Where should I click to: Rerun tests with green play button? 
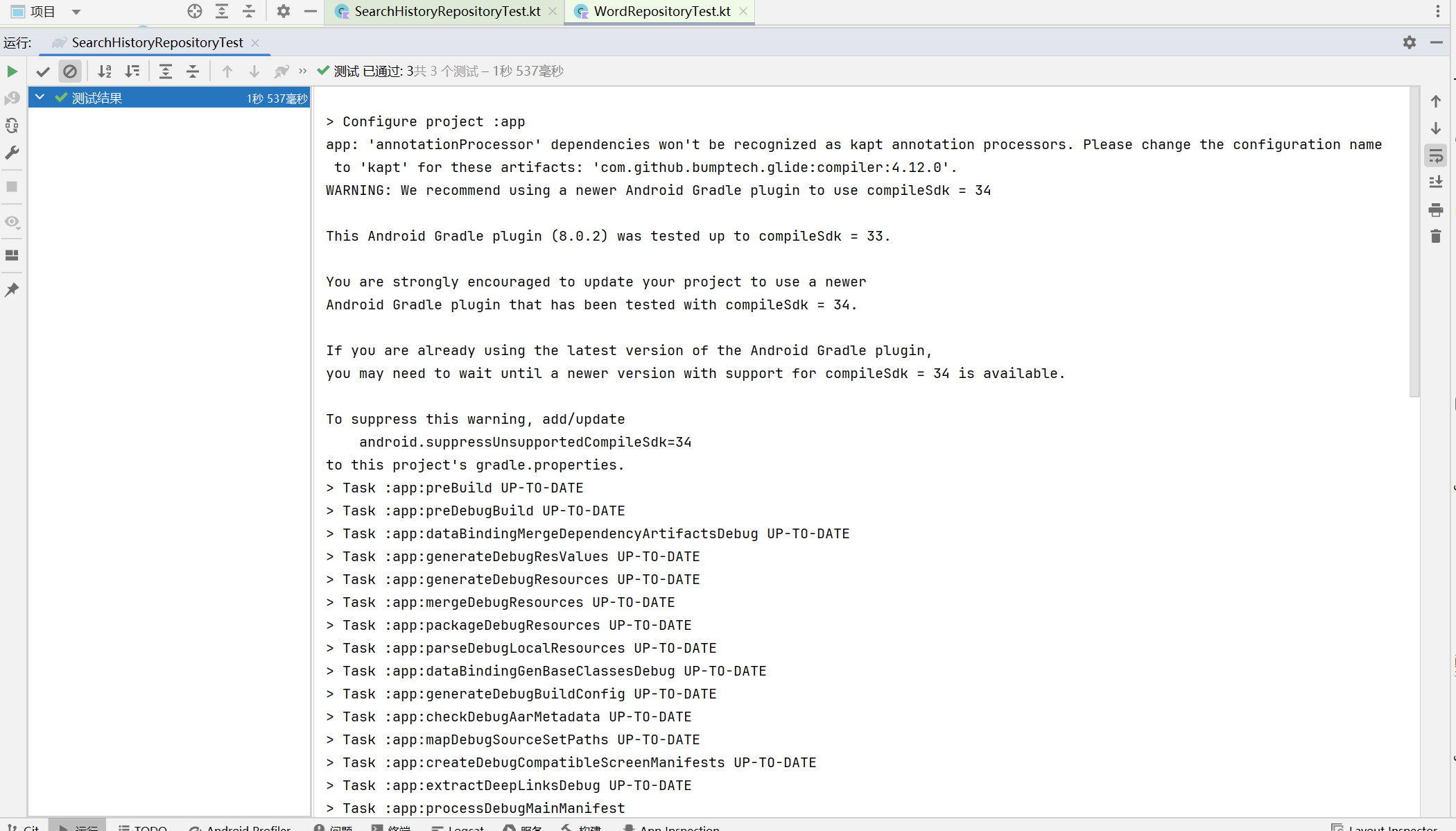pos(12,71)
